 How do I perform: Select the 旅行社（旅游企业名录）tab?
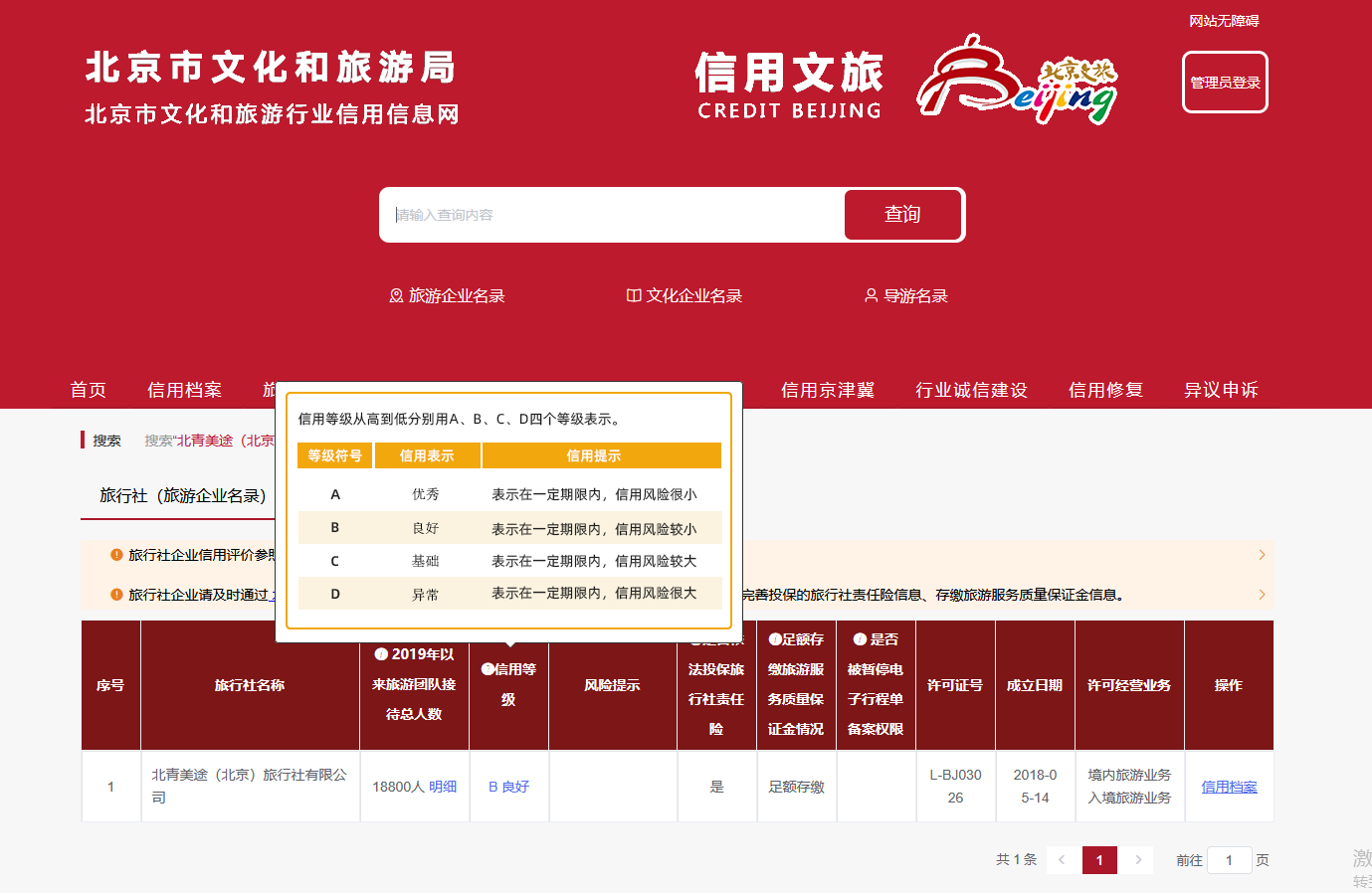(183, 495)
